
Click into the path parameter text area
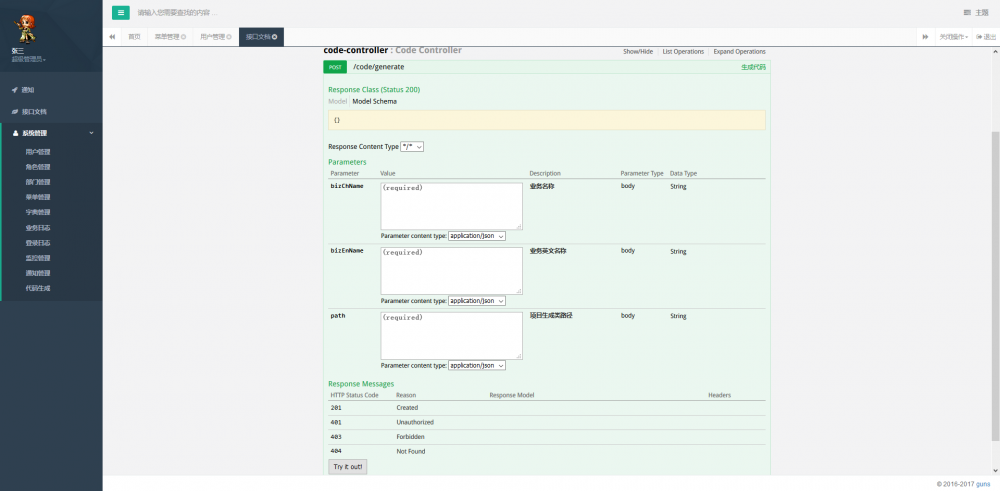[x=451, y=335]
